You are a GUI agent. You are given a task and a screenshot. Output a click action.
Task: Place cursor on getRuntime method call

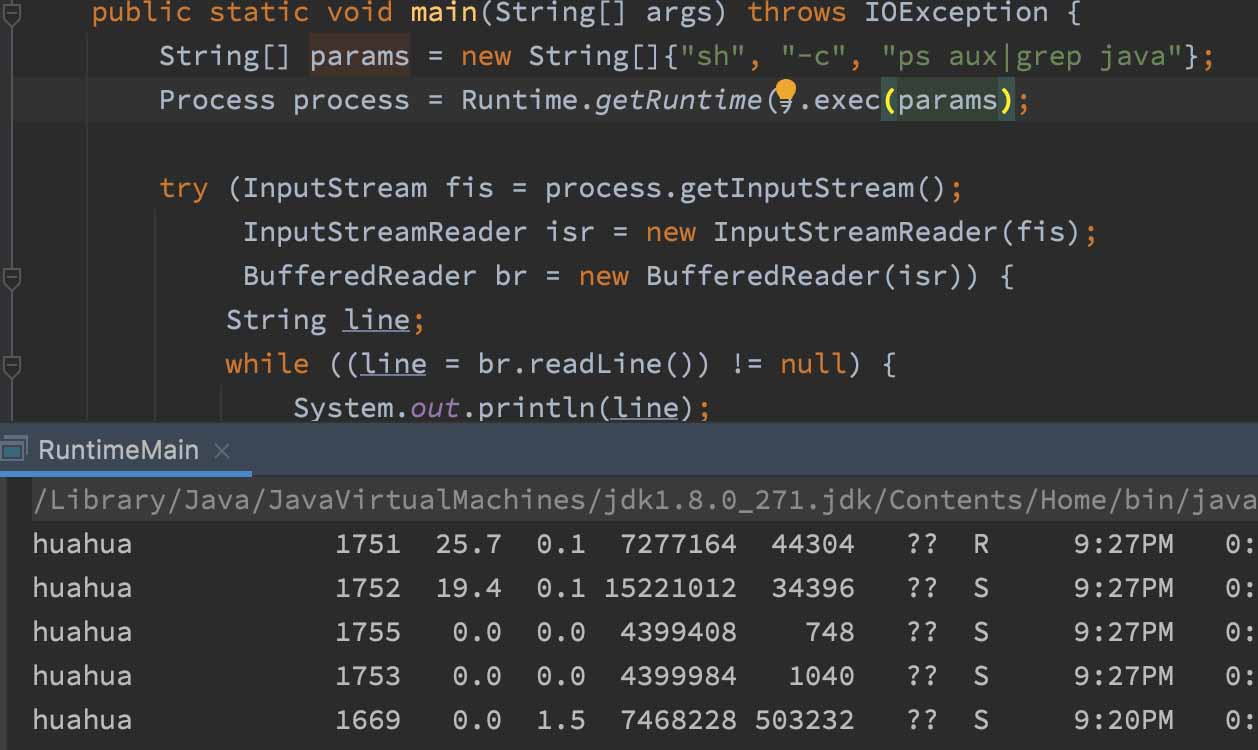(x=677, y=100)
